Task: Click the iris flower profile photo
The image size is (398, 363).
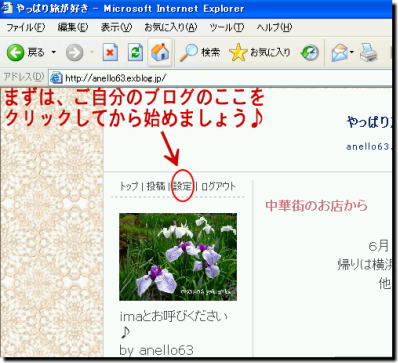Action: (x=178, y=257)
